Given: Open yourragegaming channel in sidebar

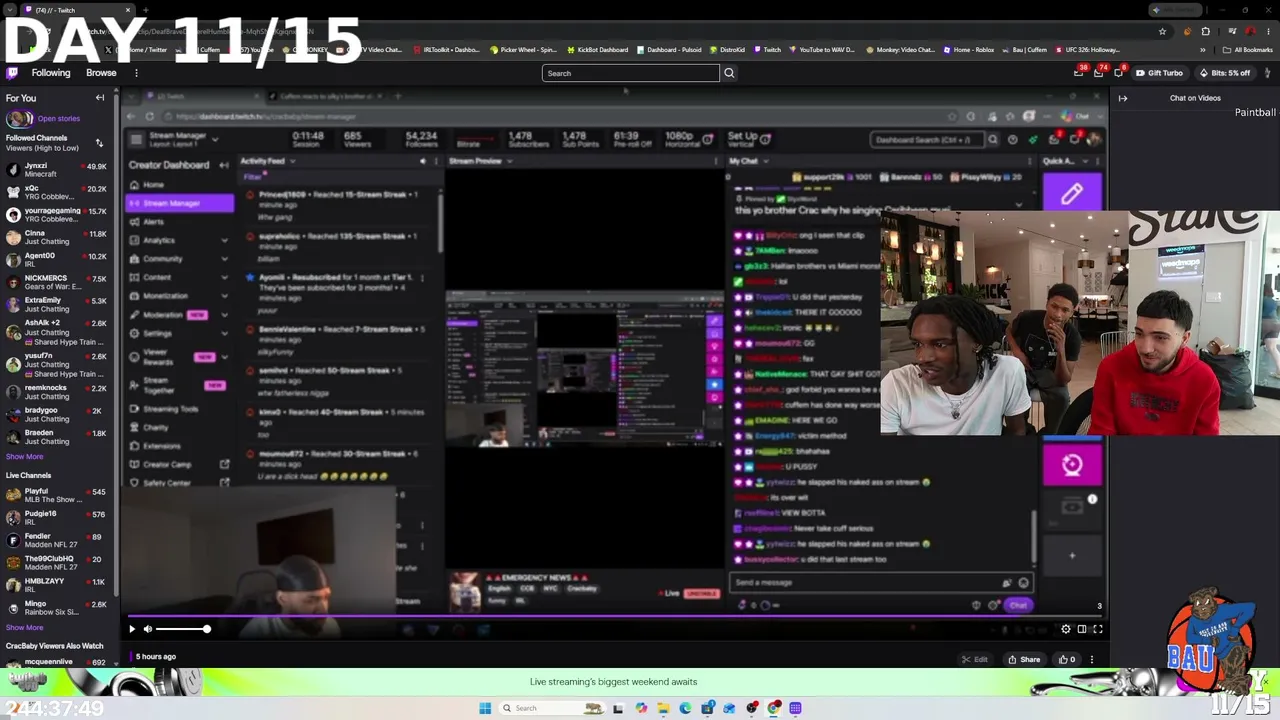Looking at the screenshot, I should pyautogui.click(x=56, y=215).
